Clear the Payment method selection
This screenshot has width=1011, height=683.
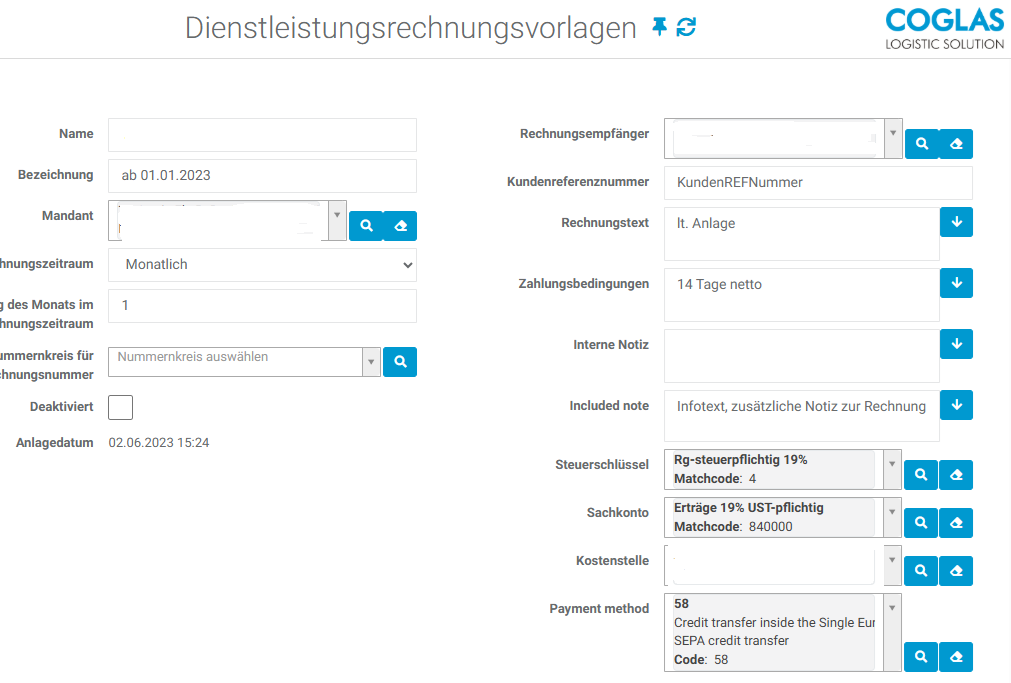[956, 657]
